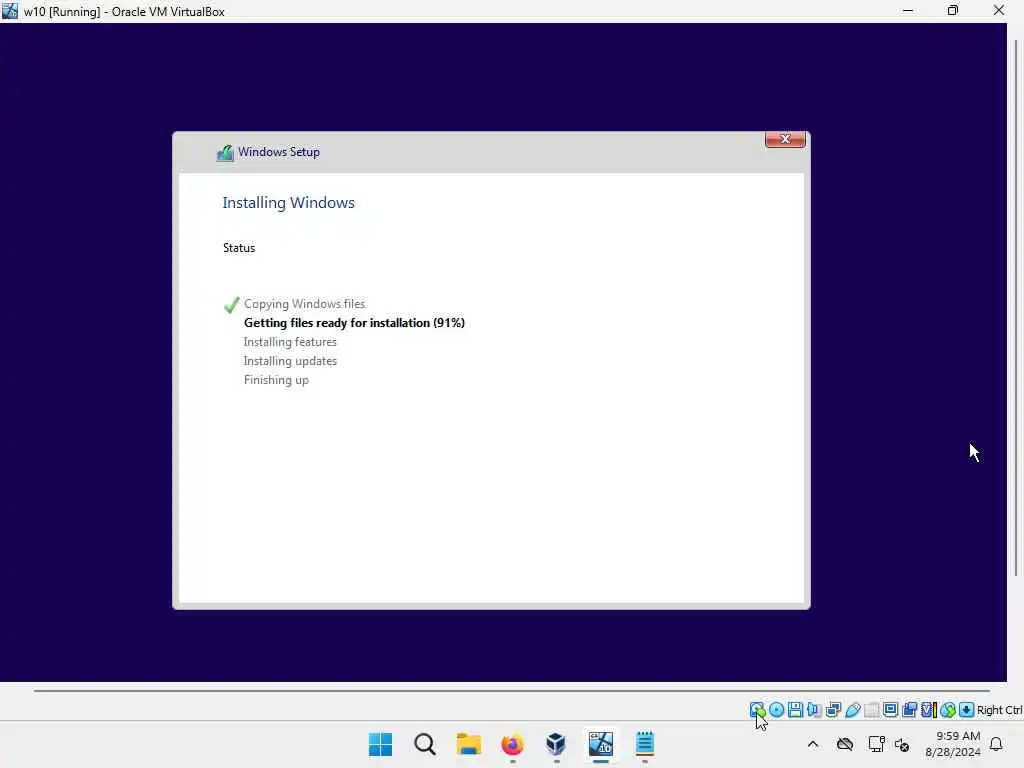The width and height of the screenshot is (1024, 768).
Task: Switch to Firefox in the taskbar
Action: pyautogui.click(x=513, y=744)
